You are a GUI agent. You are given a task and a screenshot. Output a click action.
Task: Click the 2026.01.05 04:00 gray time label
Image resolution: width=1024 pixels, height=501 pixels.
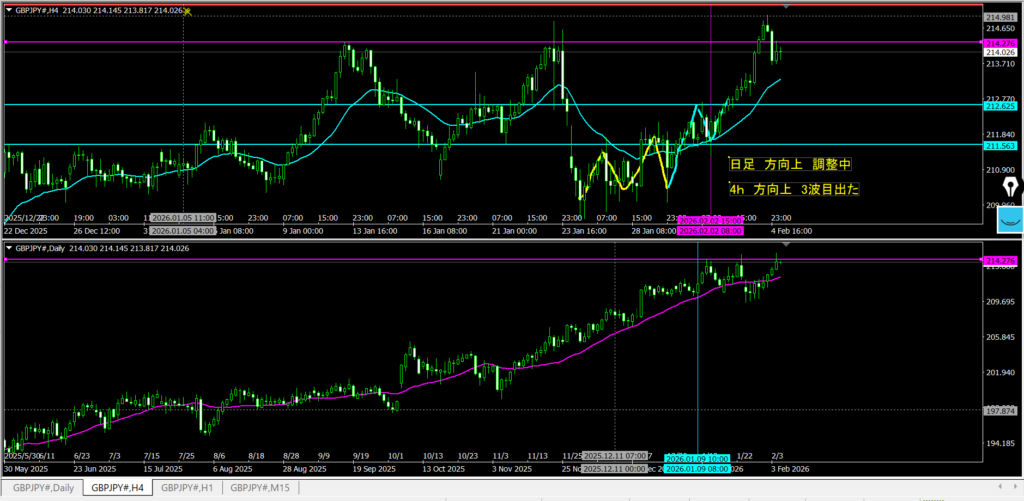pyautogui.click(x=176, y=231)
